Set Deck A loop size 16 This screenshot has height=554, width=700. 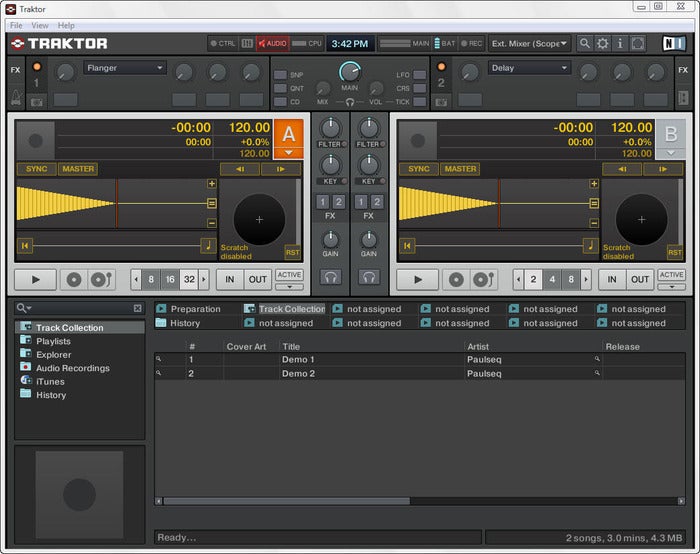pos(170,279)
